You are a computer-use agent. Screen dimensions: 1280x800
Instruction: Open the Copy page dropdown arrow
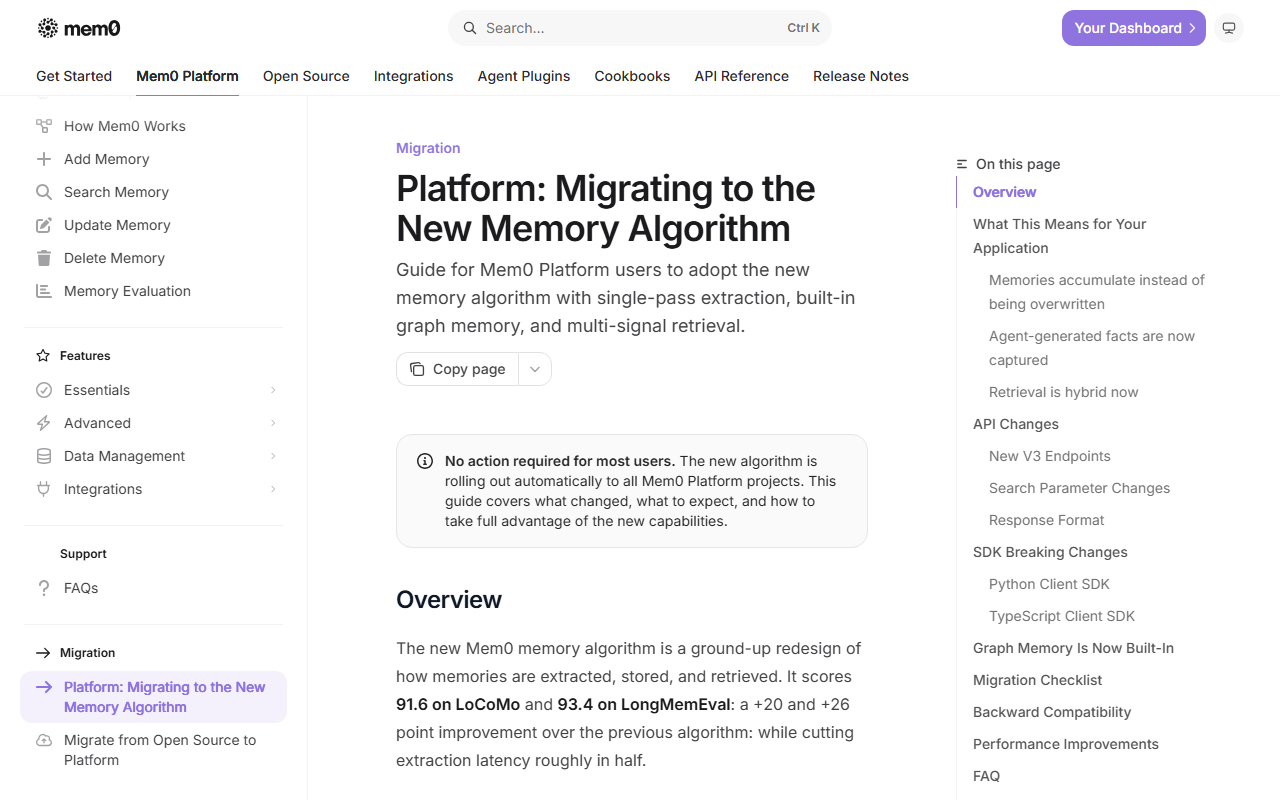click(535, 369)
